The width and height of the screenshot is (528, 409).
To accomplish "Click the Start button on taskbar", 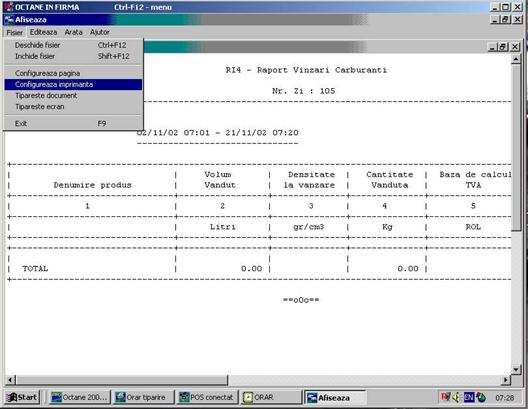I will click(22, 397).
